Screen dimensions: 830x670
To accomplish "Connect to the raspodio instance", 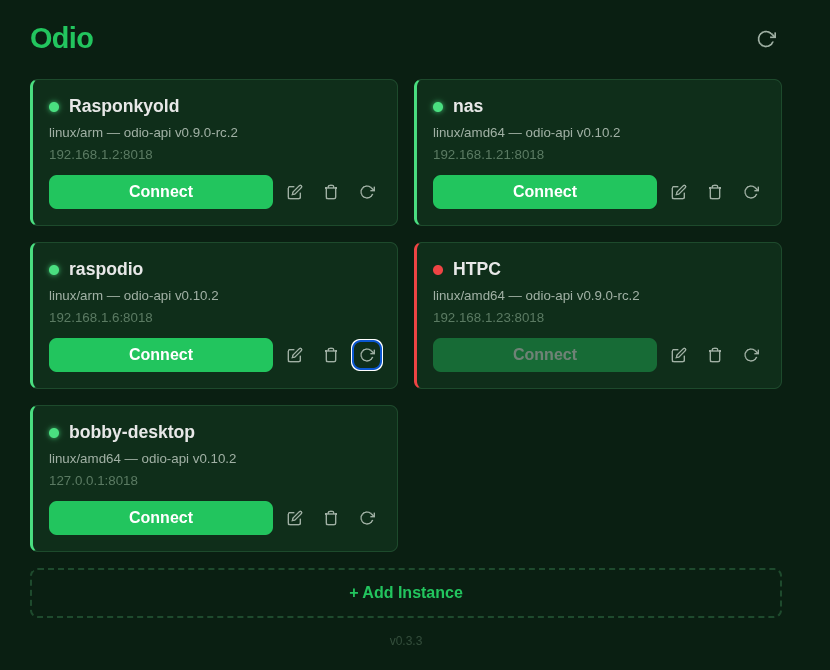I will click(x=160, y=355).
